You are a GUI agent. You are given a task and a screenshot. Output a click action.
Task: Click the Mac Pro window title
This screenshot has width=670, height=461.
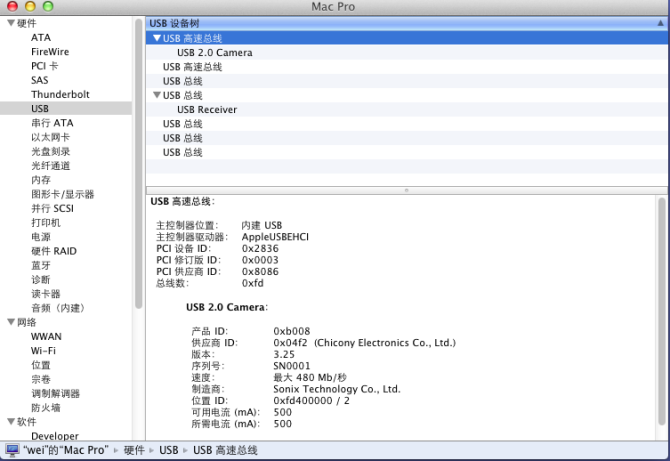coord(333,7)
